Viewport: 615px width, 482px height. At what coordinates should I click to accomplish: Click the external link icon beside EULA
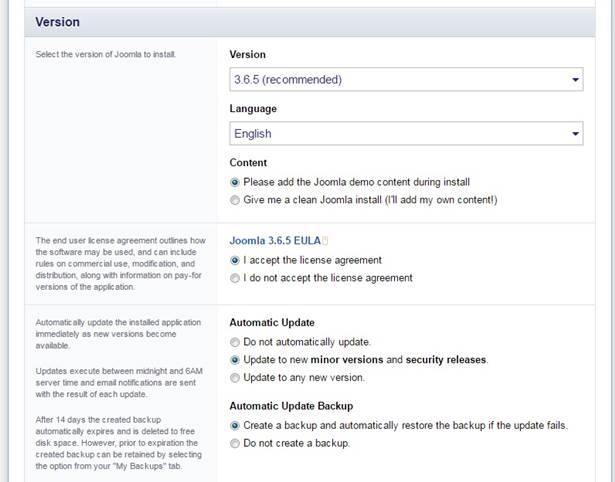point(325,240)
